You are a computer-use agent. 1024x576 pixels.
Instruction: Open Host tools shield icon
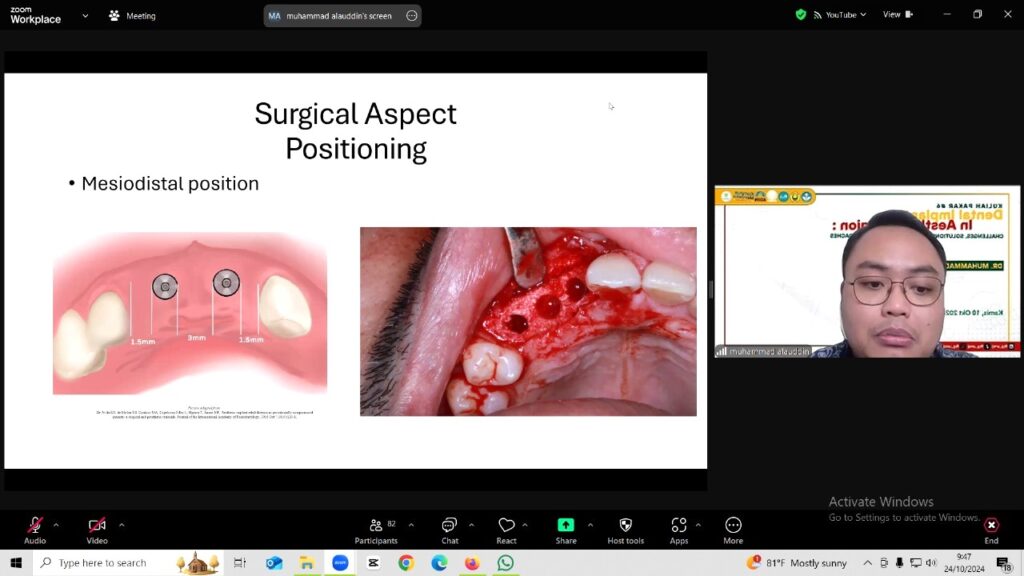click(x=626, y=530)
